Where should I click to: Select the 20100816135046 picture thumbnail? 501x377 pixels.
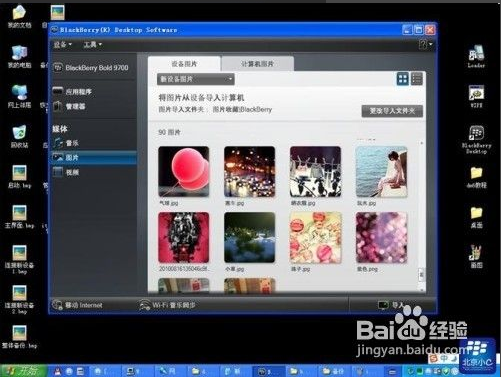click(x=184, y=237)
